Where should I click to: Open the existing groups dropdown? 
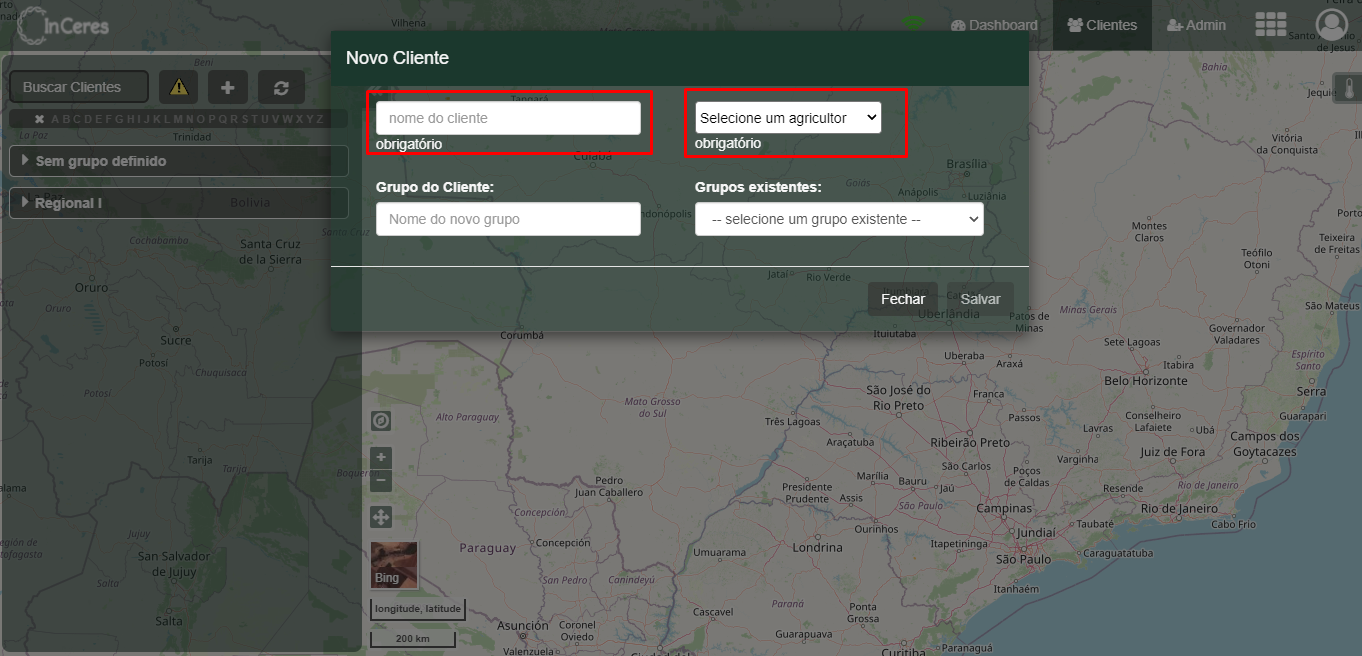coord(839,219)
